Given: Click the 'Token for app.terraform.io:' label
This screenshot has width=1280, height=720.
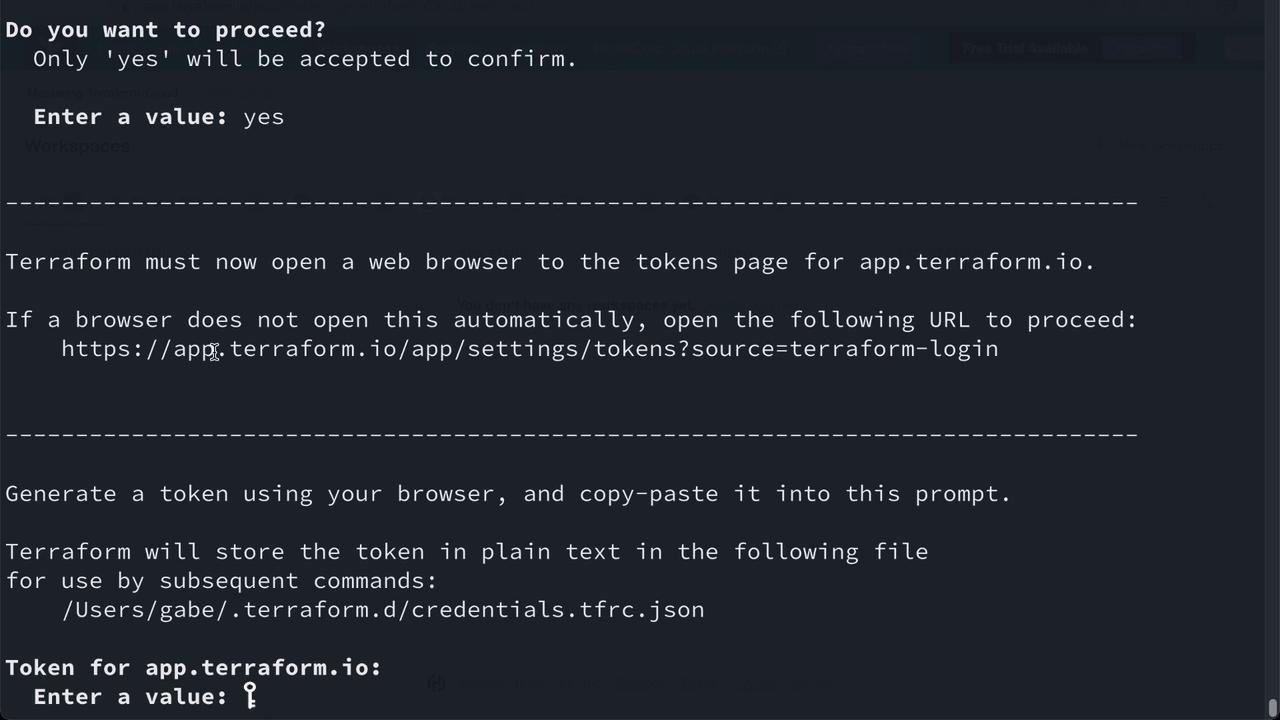Looking at the screenshot, I should (x=193, y=668).
